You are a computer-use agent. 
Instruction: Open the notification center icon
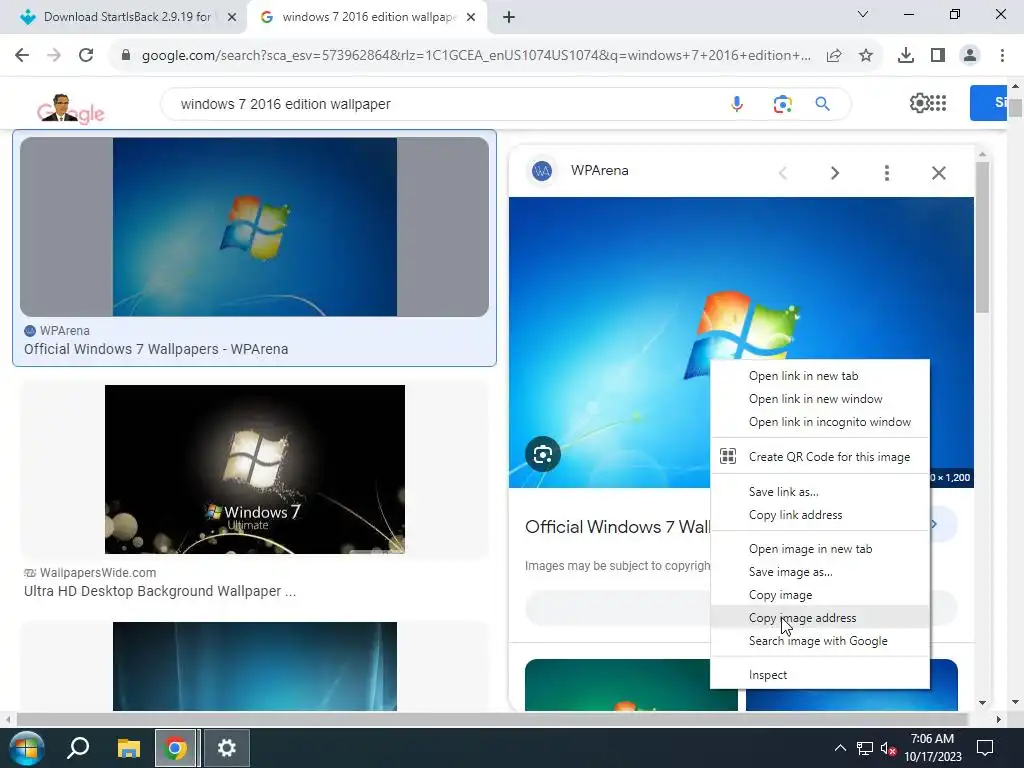pyautogui.click(x=985, y=748)
